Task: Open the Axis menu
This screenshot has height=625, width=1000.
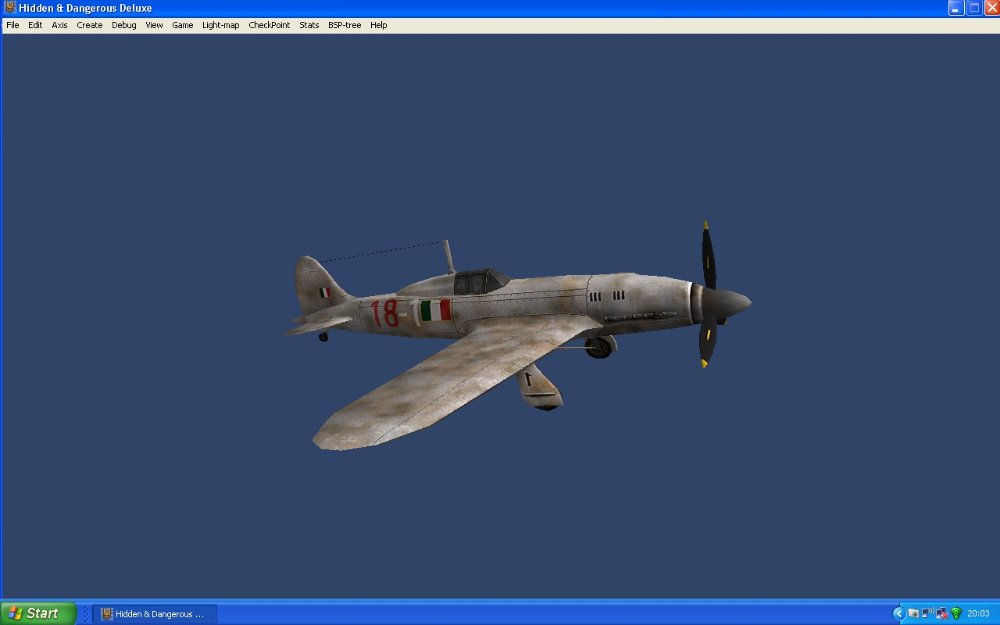Action: tap(58, 25)
